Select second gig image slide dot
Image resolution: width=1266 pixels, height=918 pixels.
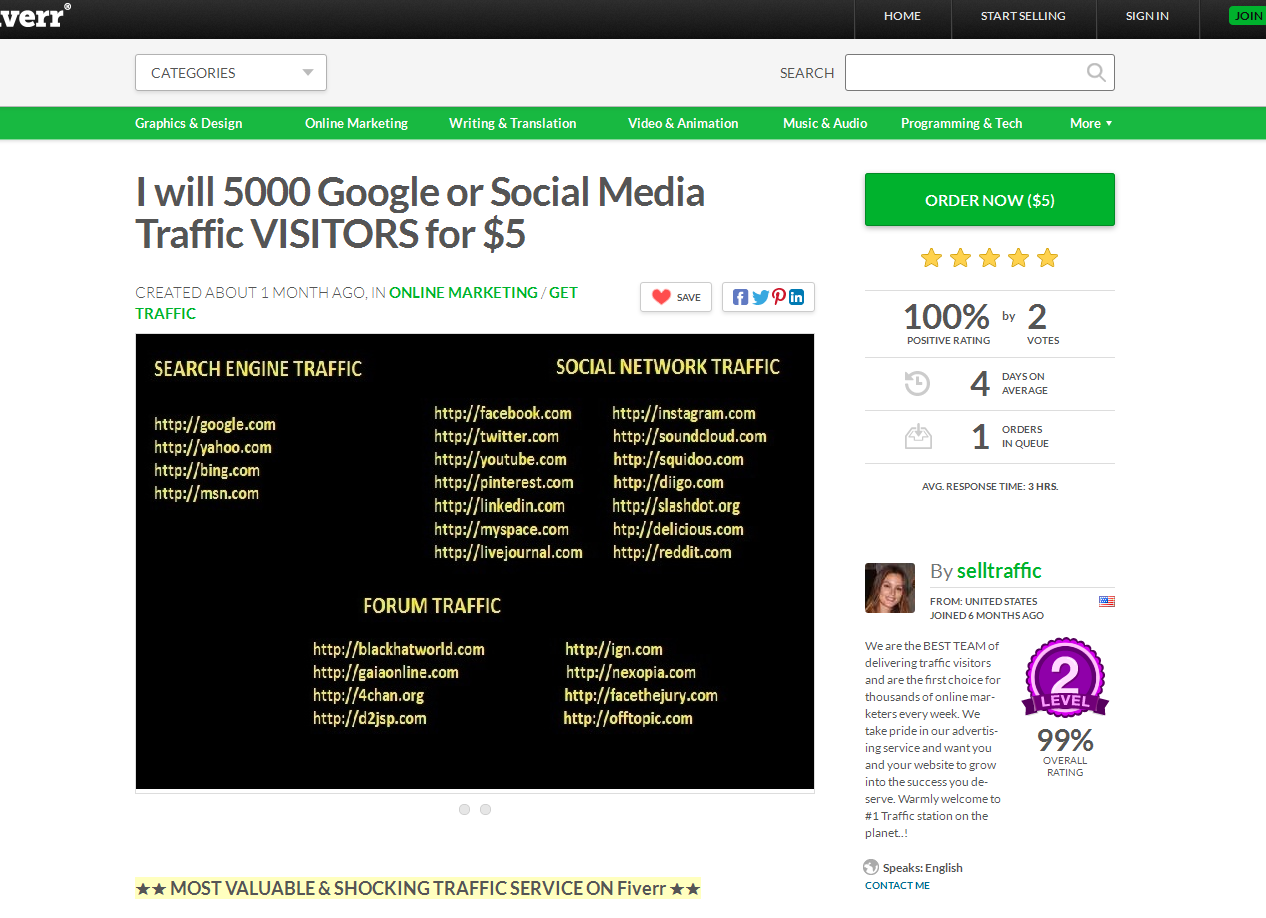pos(485,809)
